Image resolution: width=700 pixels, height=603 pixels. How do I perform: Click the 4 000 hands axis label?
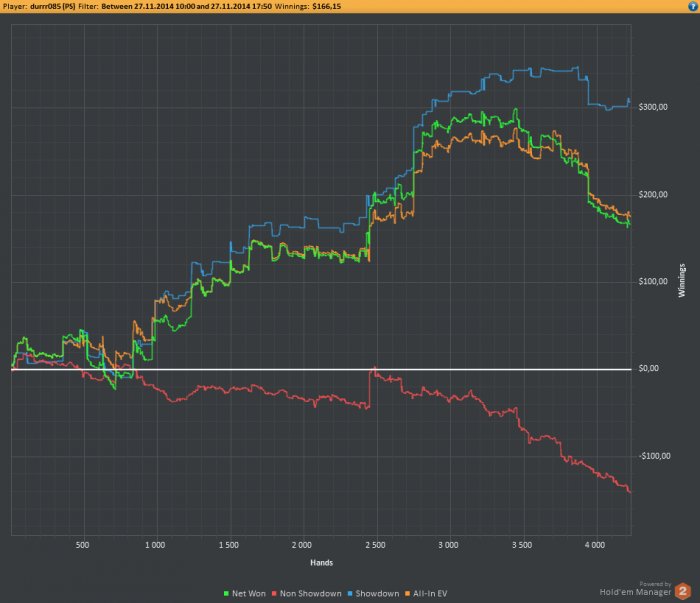click(595, 545)
